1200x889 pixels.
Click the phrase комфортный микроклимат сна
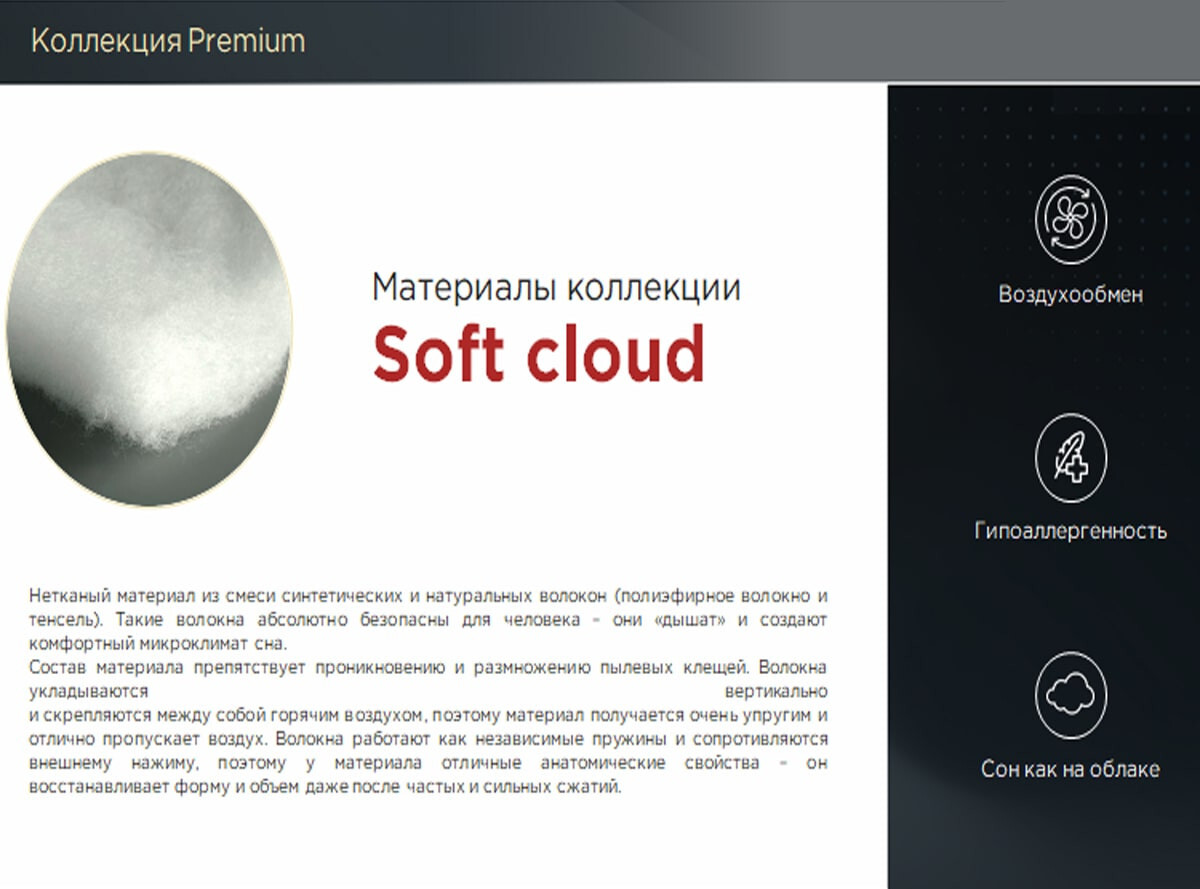point(158,643)
